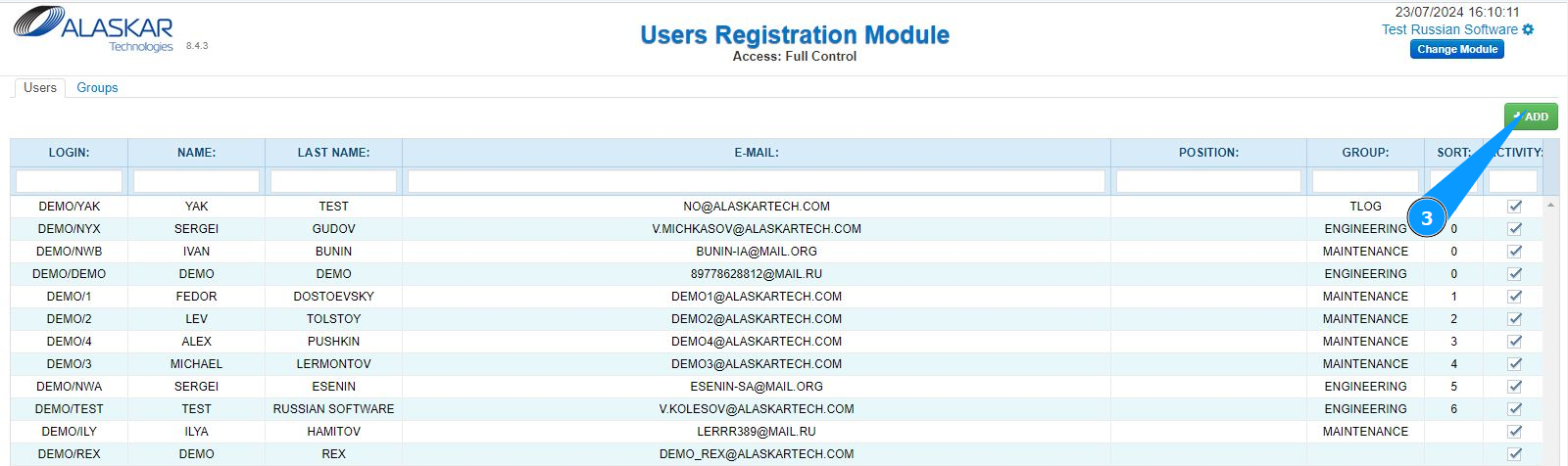The width and height of the screenshot is (1568, 466).
Task: Click name FEDOR in the table
Action: (x=196, y=297)
